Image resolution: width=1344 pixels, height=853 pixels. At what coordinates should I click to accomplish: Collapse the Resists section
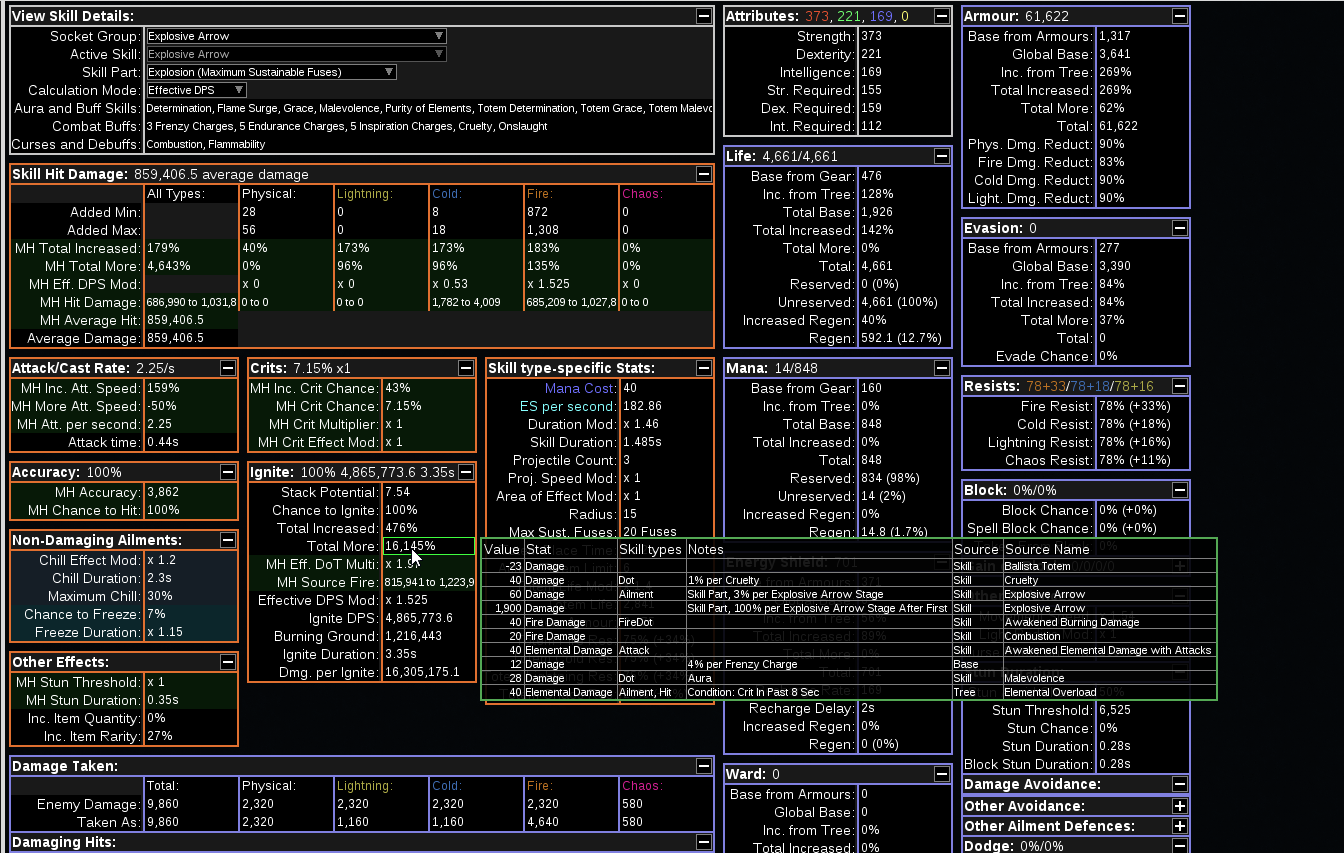pos(1180,386)
